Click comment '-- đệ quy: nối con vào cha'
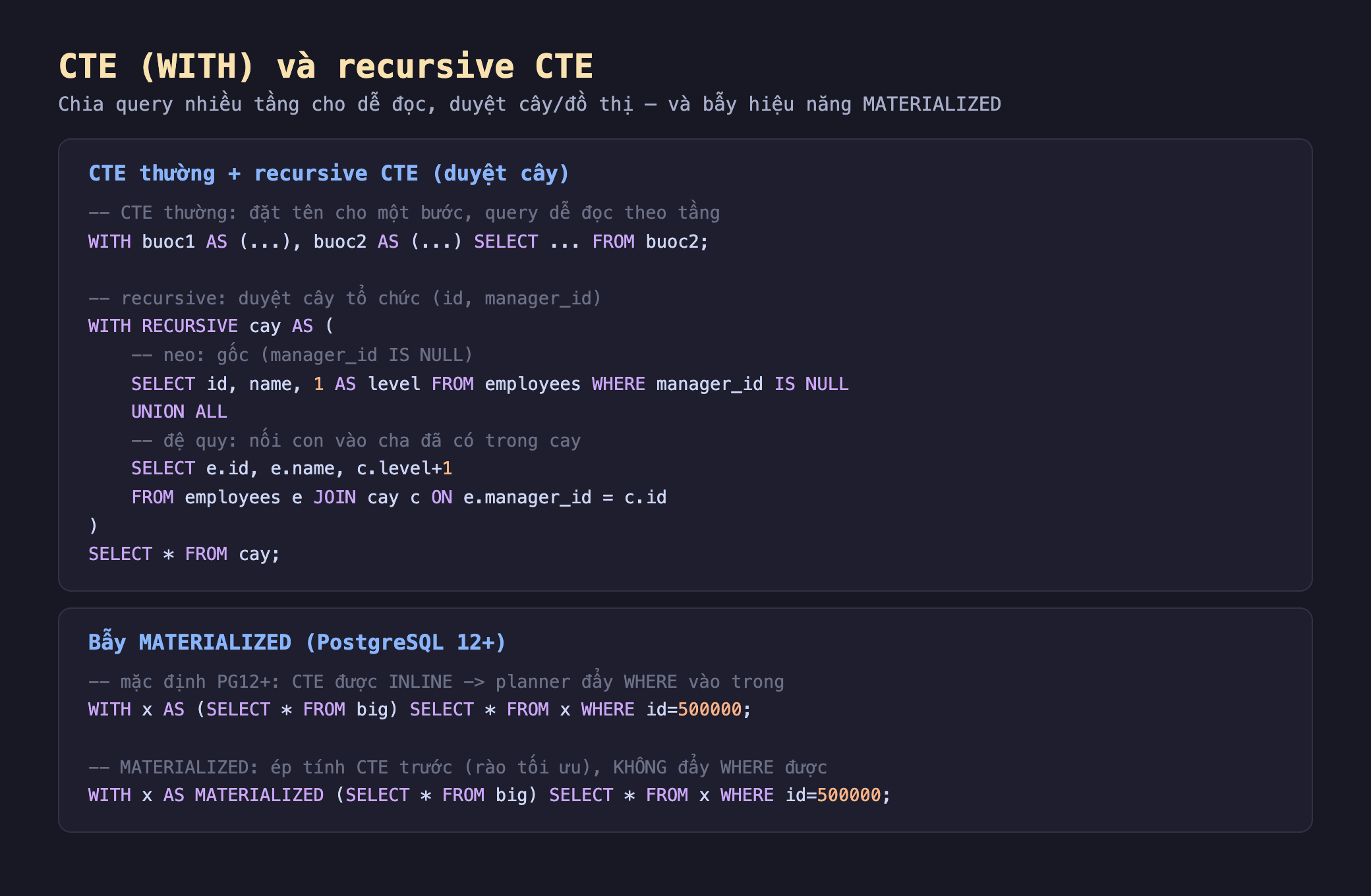The image size is (1371, 896). click(356, 440)
